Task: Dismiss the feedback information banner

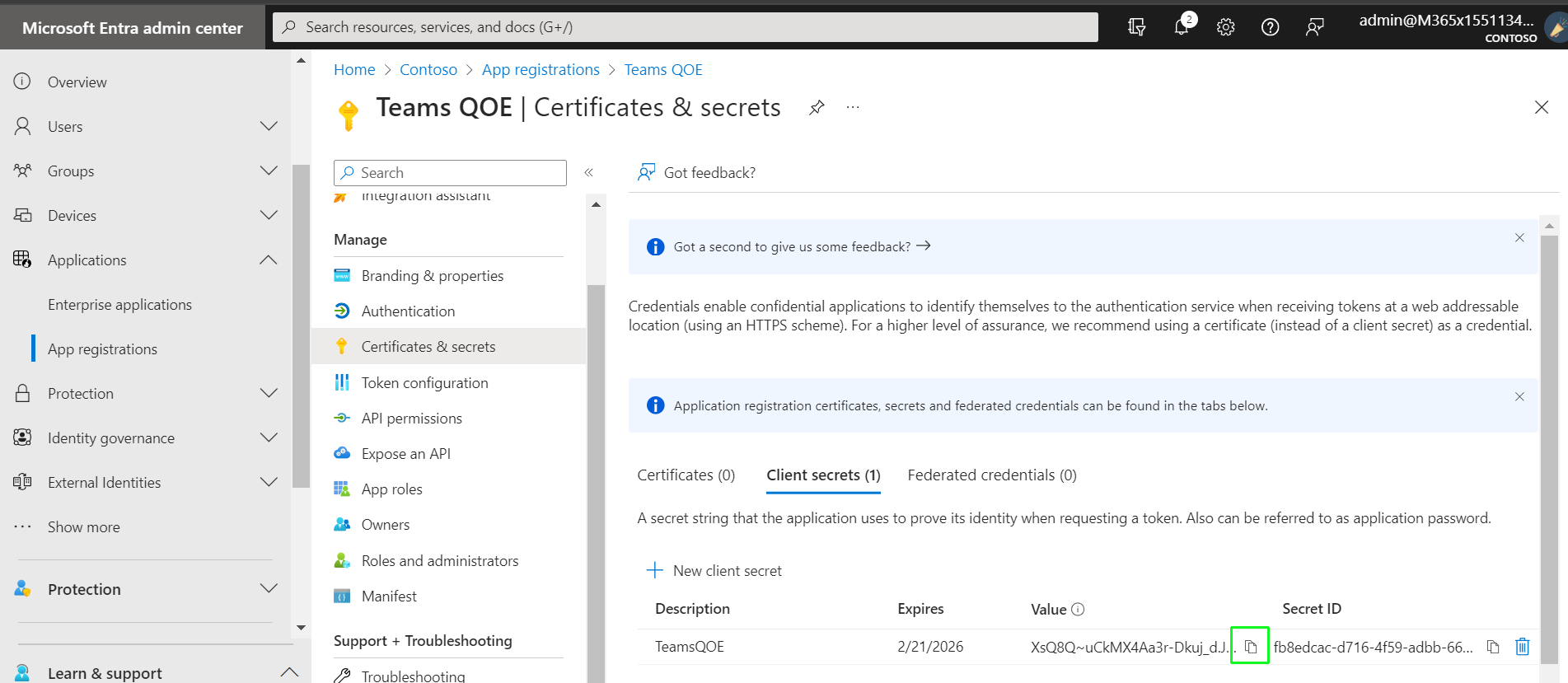Action: (1519, 238)
